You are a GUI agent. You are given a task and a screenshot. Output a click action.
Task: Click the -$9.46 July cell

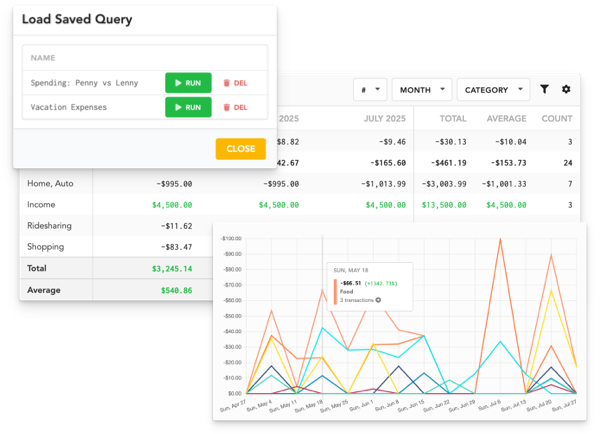point(392,142)
